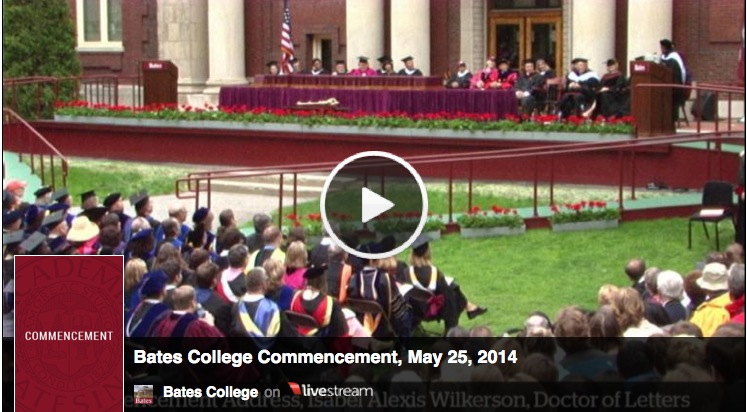This screenshot has height=412, width=747.
Task: Click the American flag in the video
Action: [287, 37]
